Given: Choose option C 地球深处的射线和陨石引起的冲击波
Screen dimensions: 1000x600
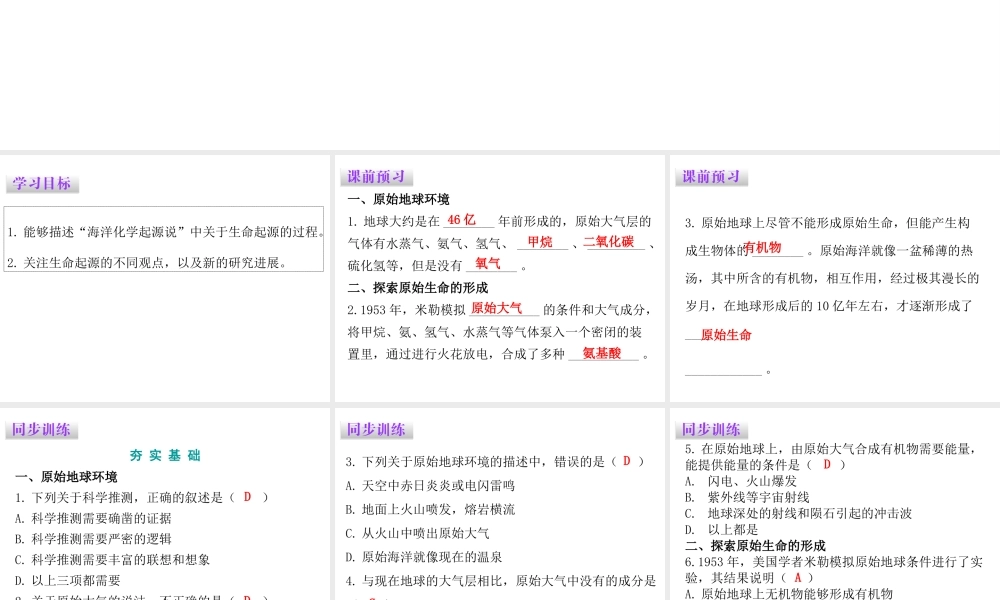Looking at the screenshot, I should (798, 513).
